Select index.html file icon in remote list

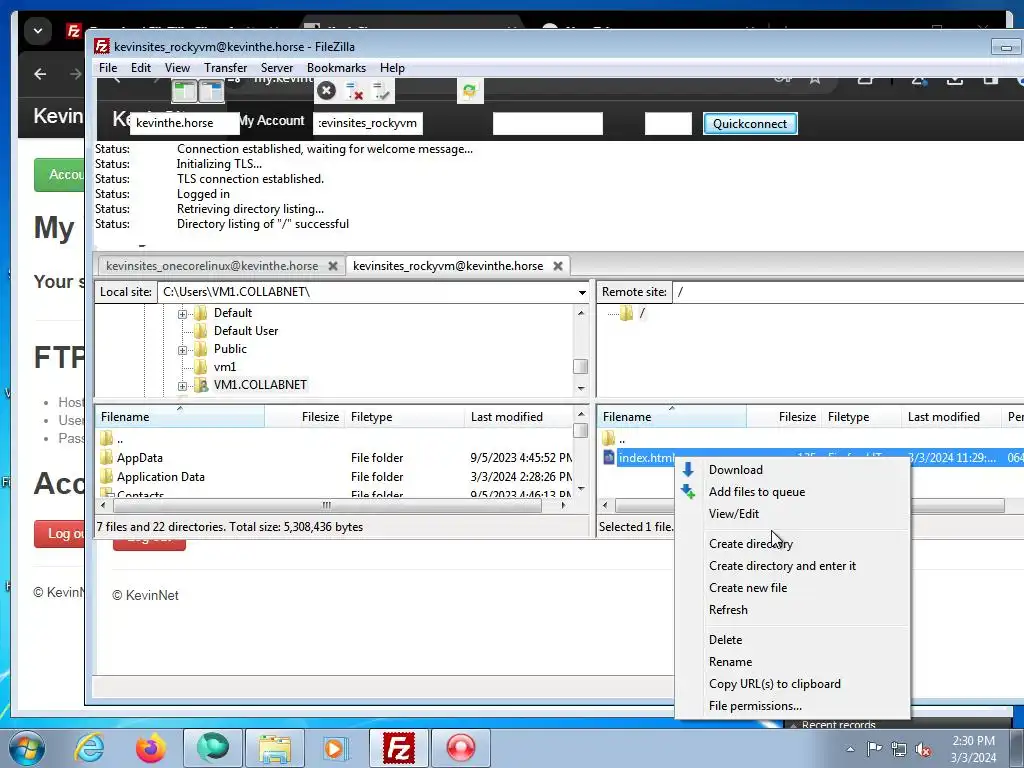click(609, 457)
